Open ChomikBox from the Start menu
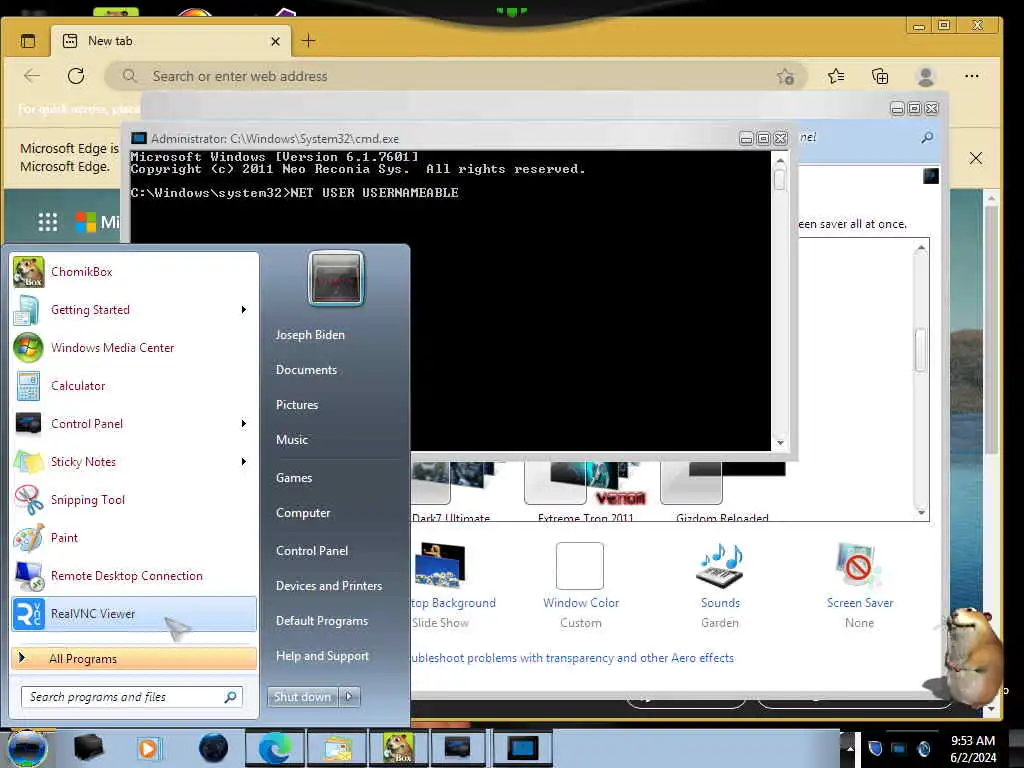Screen dimensions: 1024x768 134,272
